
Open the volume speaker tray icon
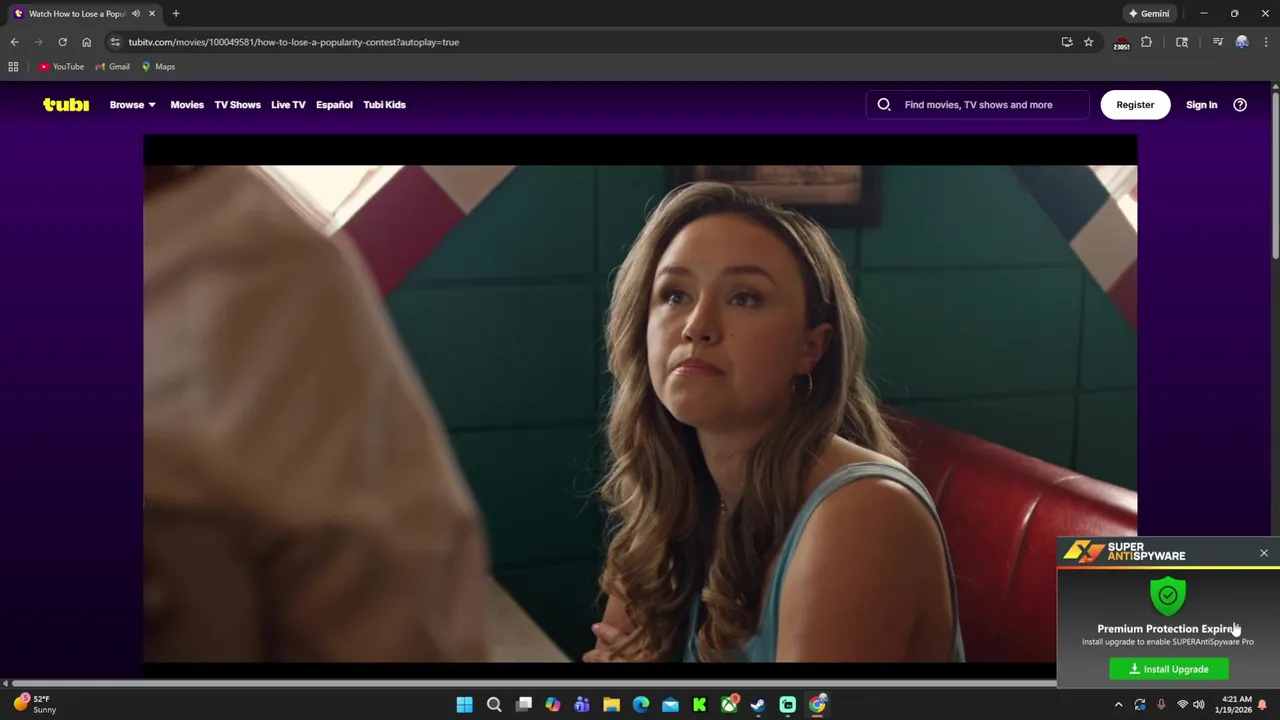click(x=1199, y=704)
